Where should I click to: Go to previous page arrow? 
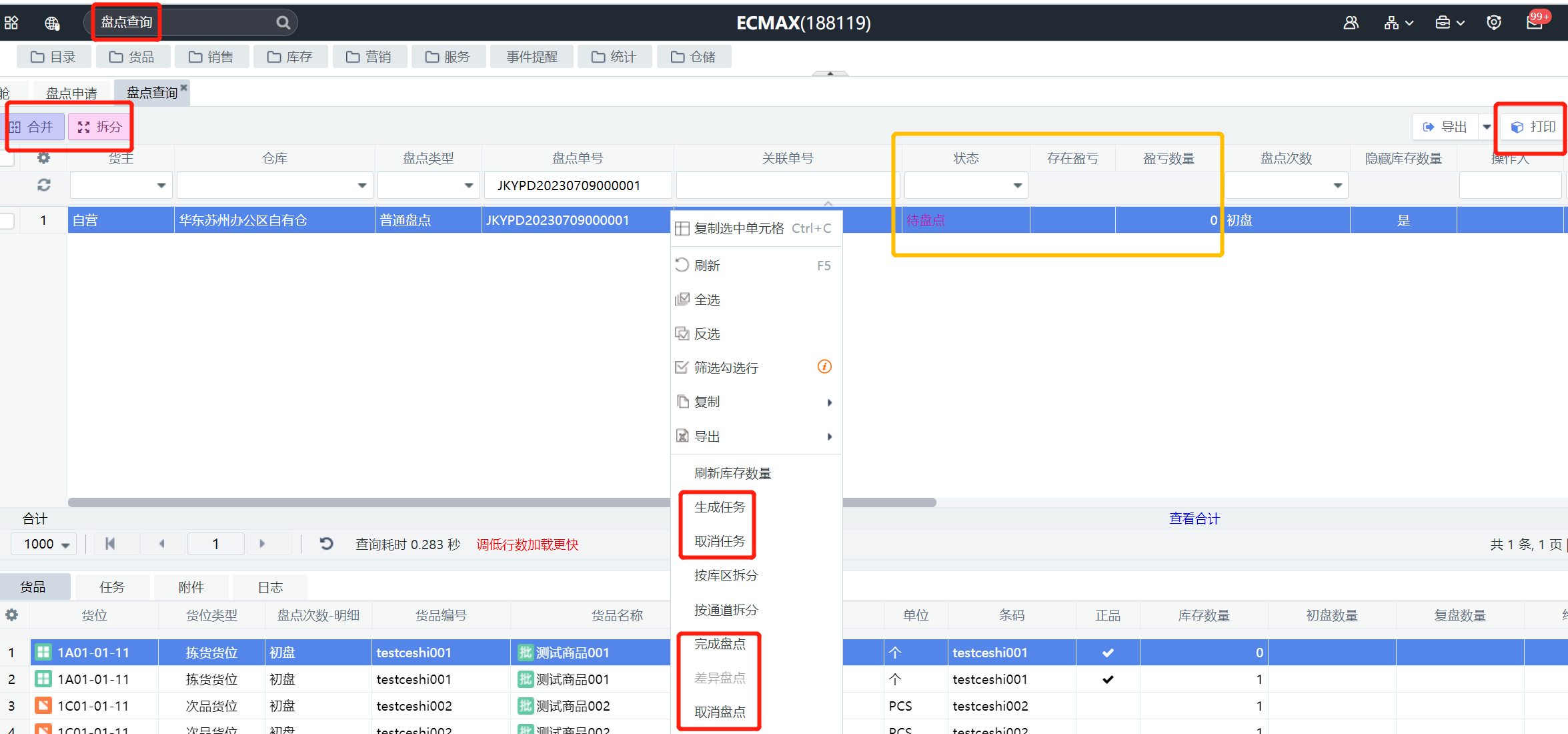click(161, 544)
